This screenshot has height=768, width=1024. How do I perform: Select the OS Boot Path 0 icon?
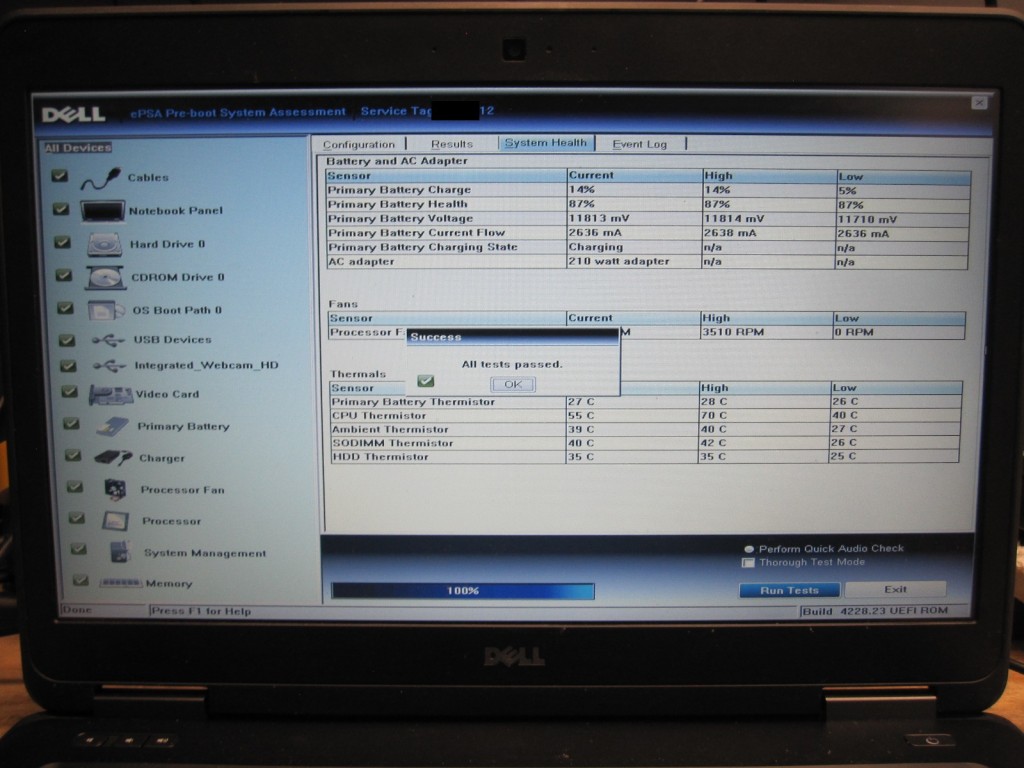[x=106, y=310]
